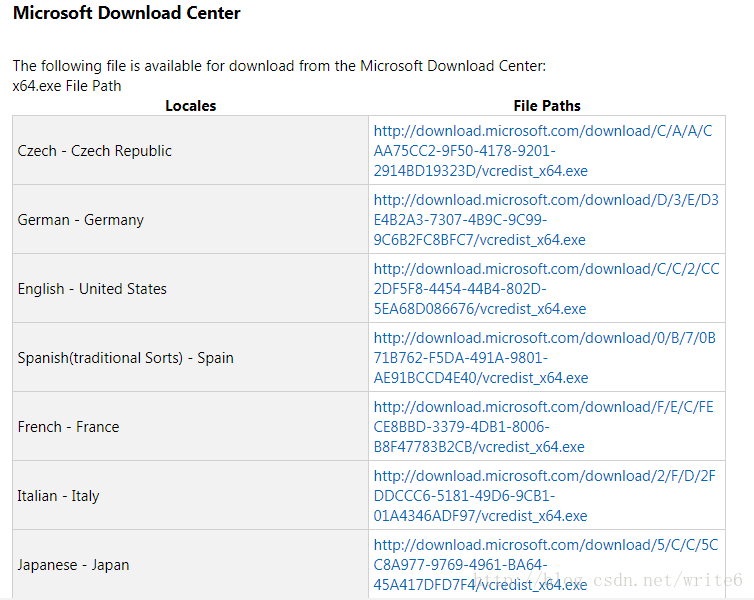754x600 pixels.
Task: Open the German - Germany download link
Action: (x=546, y=220)
